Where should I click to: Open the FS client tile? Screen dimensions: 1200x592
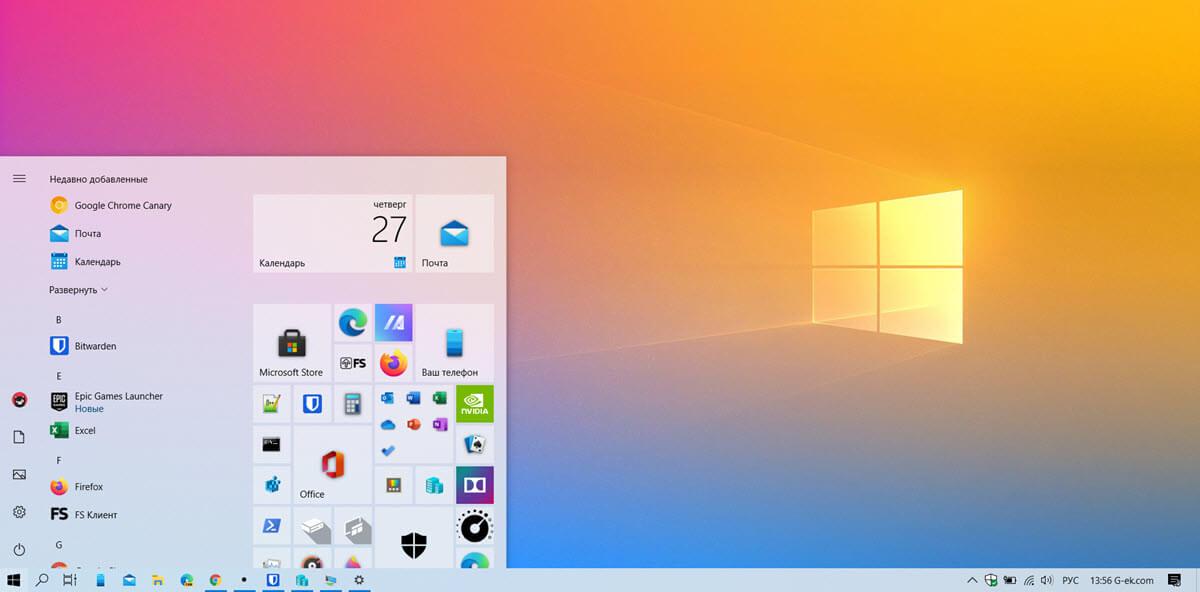pyautogui.click(x=352, y=363)
